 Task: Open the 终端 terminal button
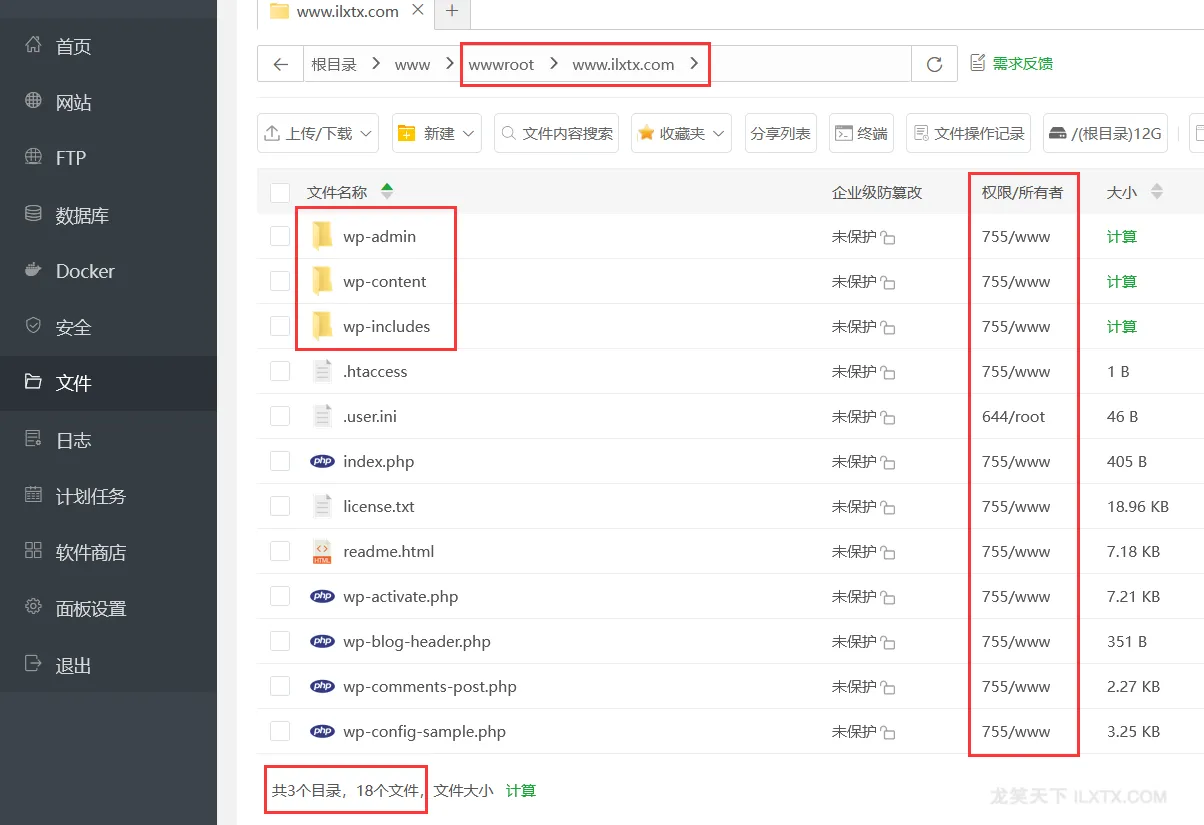coord(861,133)
